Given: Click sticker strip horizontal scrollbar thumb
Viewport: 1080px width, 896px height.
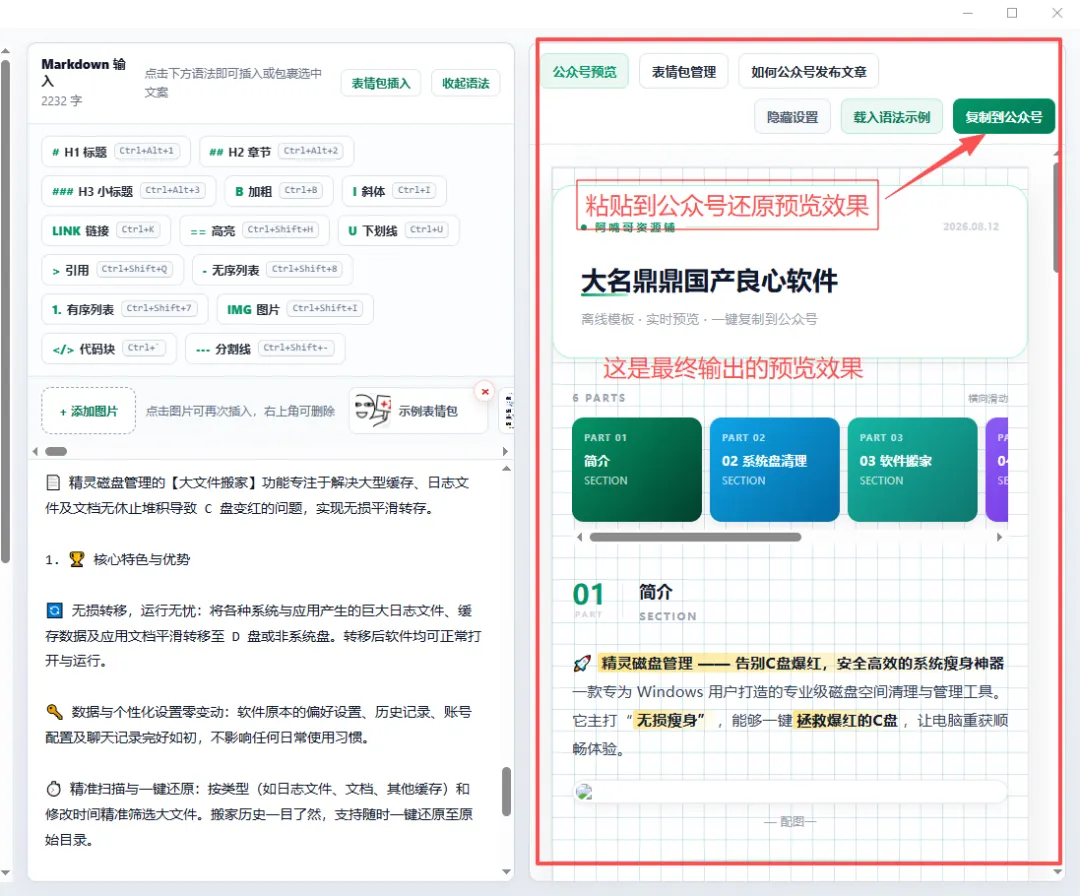Looking at the screenshot, I should pyautogui.click(x=56, y=452).
